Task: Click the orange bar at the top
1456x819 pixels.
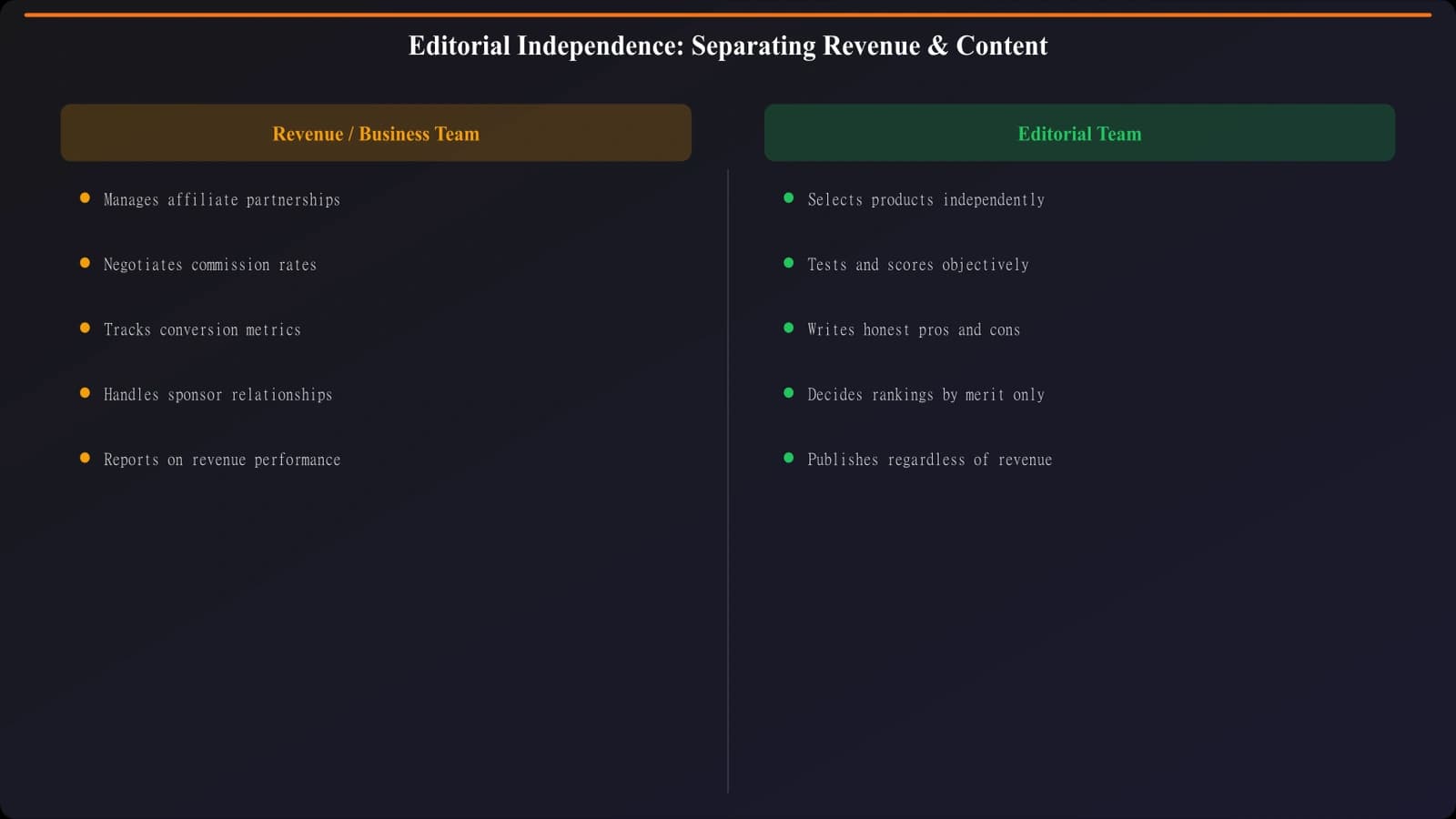Action: [728, 12]
